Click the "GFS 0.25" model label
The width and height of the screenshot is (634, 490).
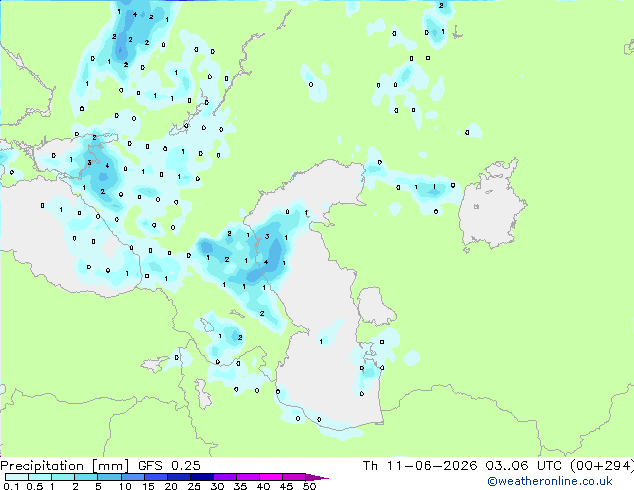(169, 466)
